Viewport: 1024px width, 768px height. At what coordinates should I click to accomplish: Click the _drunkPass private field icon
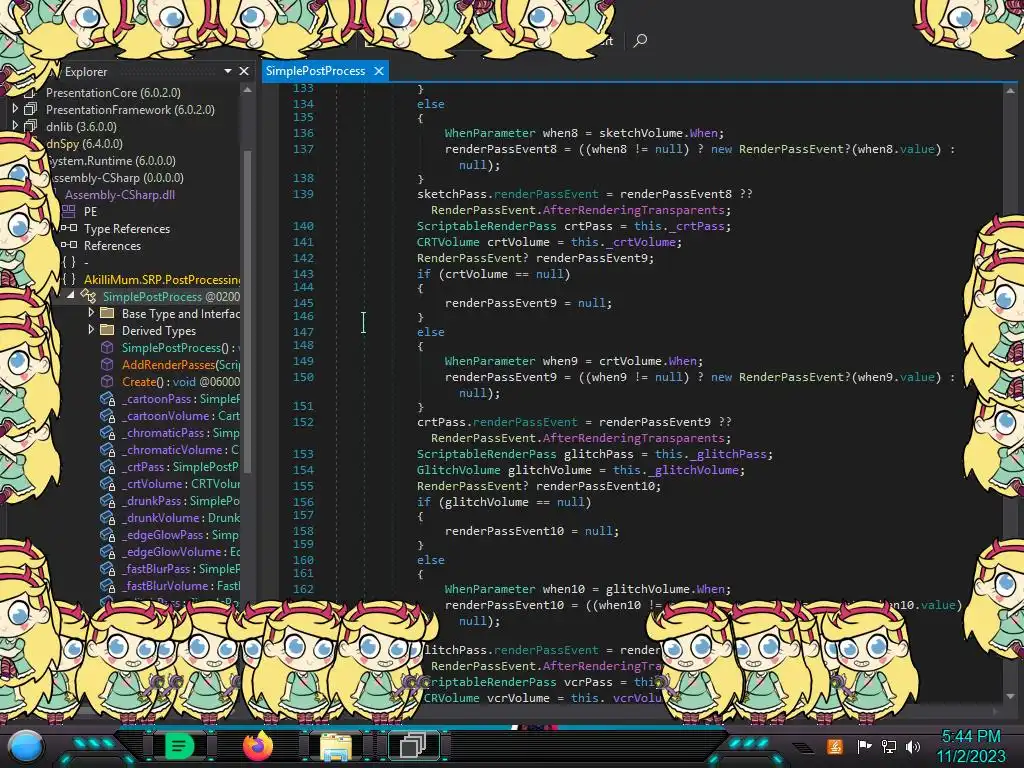click(x=107, y=500)
